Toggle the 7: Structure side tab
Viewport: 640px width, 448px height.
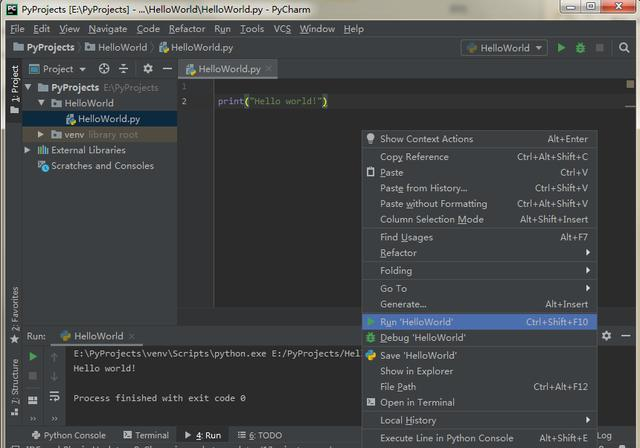tap(15, 386)
